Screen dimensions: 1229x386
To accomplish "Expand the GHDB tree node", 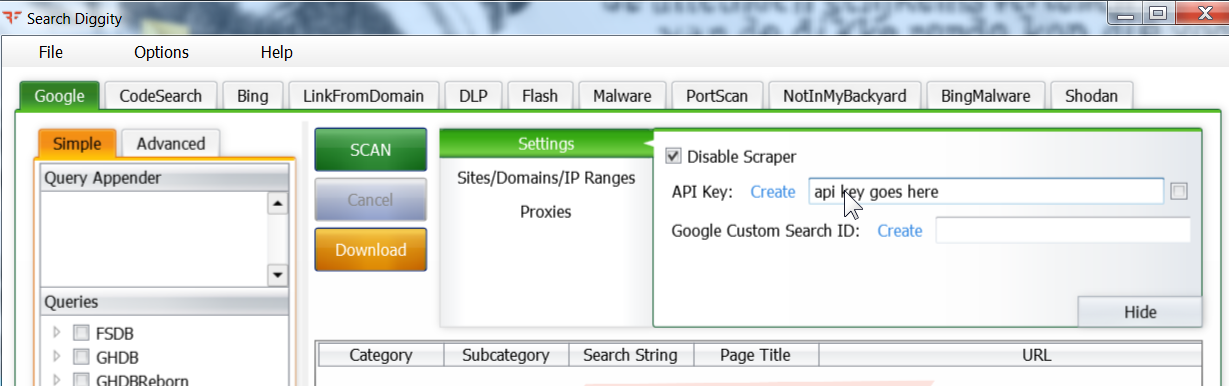I will (x=57, y=356).
